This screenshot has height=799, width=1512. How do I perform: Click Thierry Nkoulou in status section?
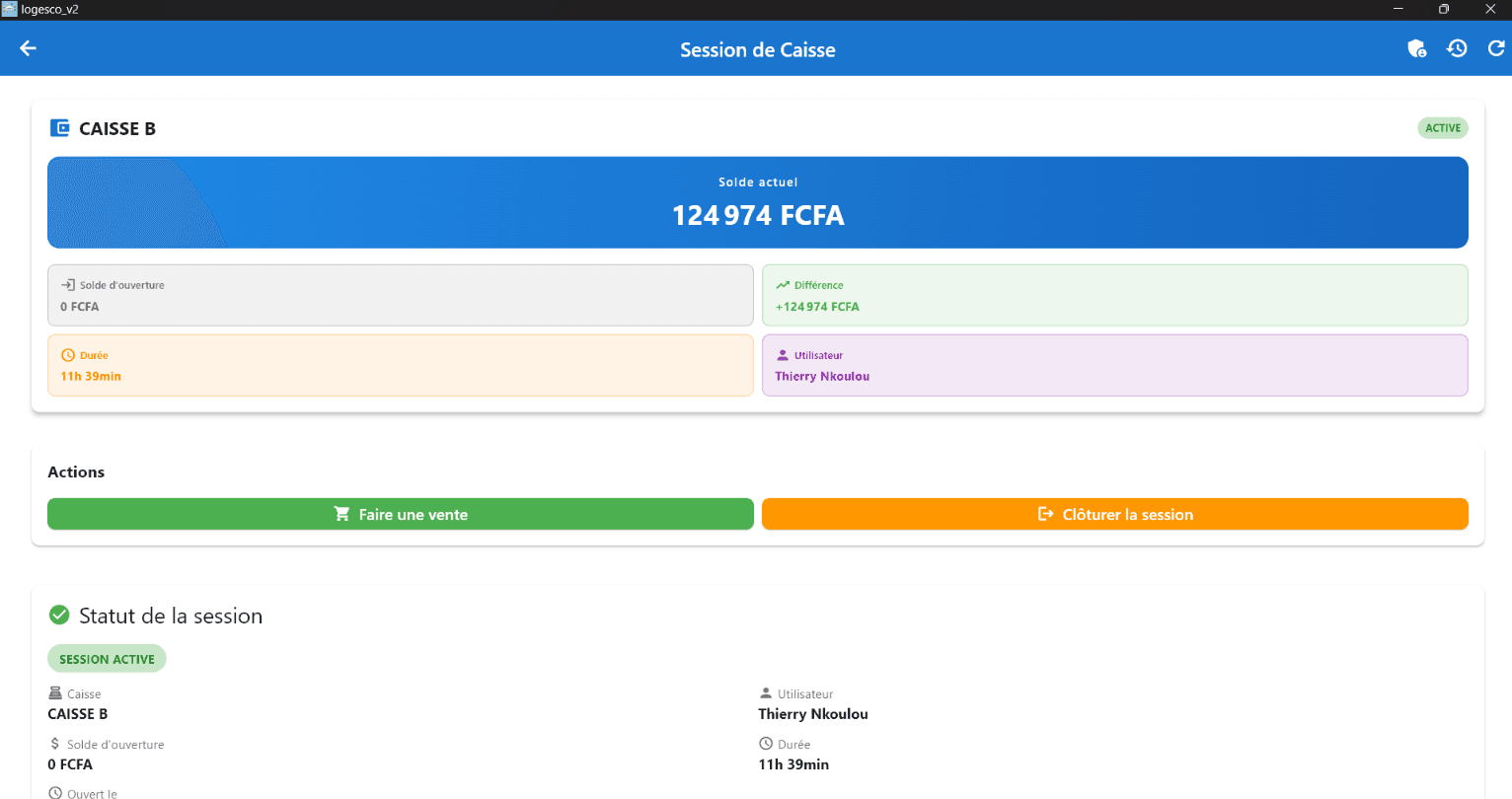[813, 714]
